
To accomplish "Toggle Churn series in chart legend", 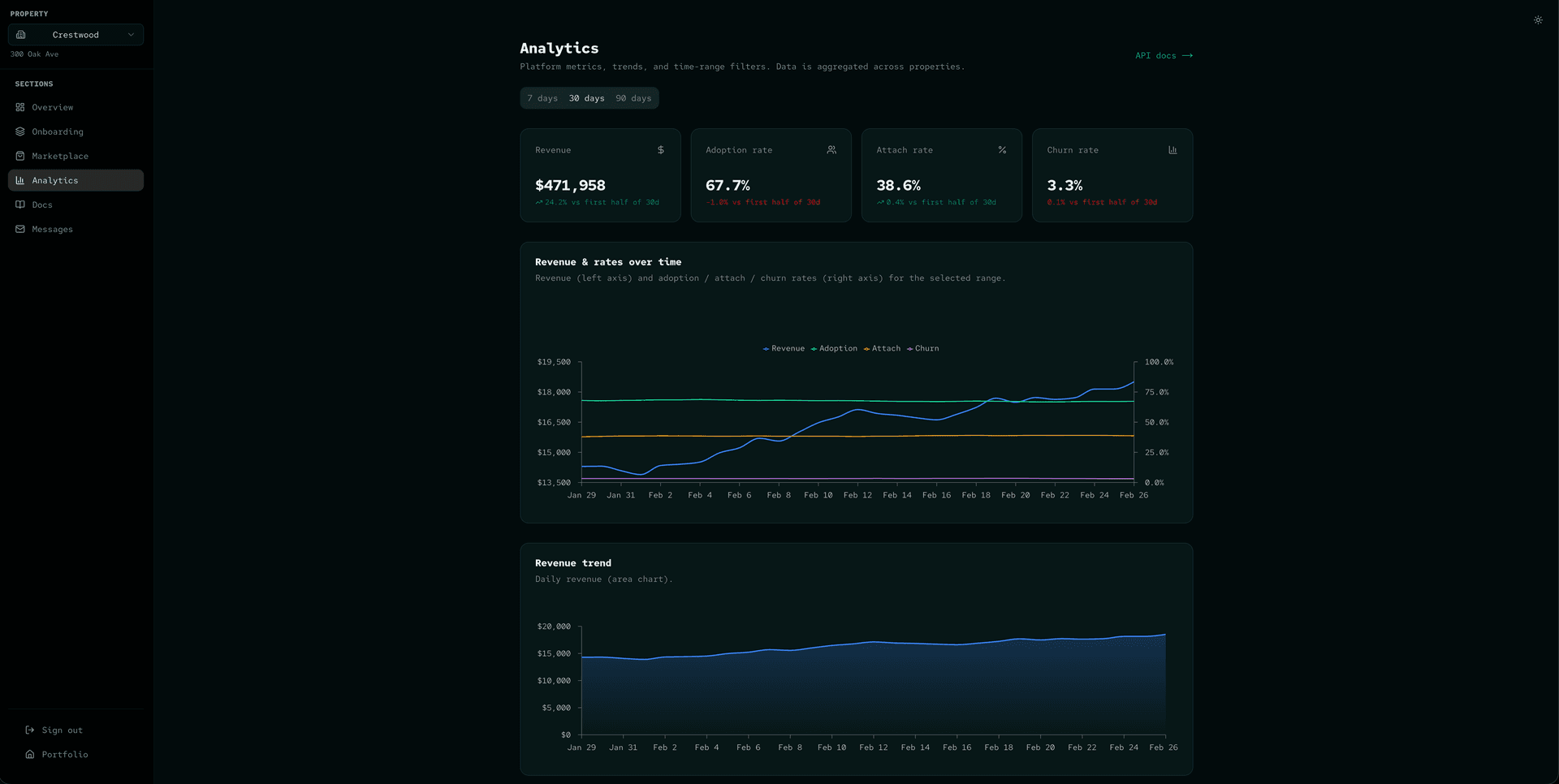I will click(923, 349).
